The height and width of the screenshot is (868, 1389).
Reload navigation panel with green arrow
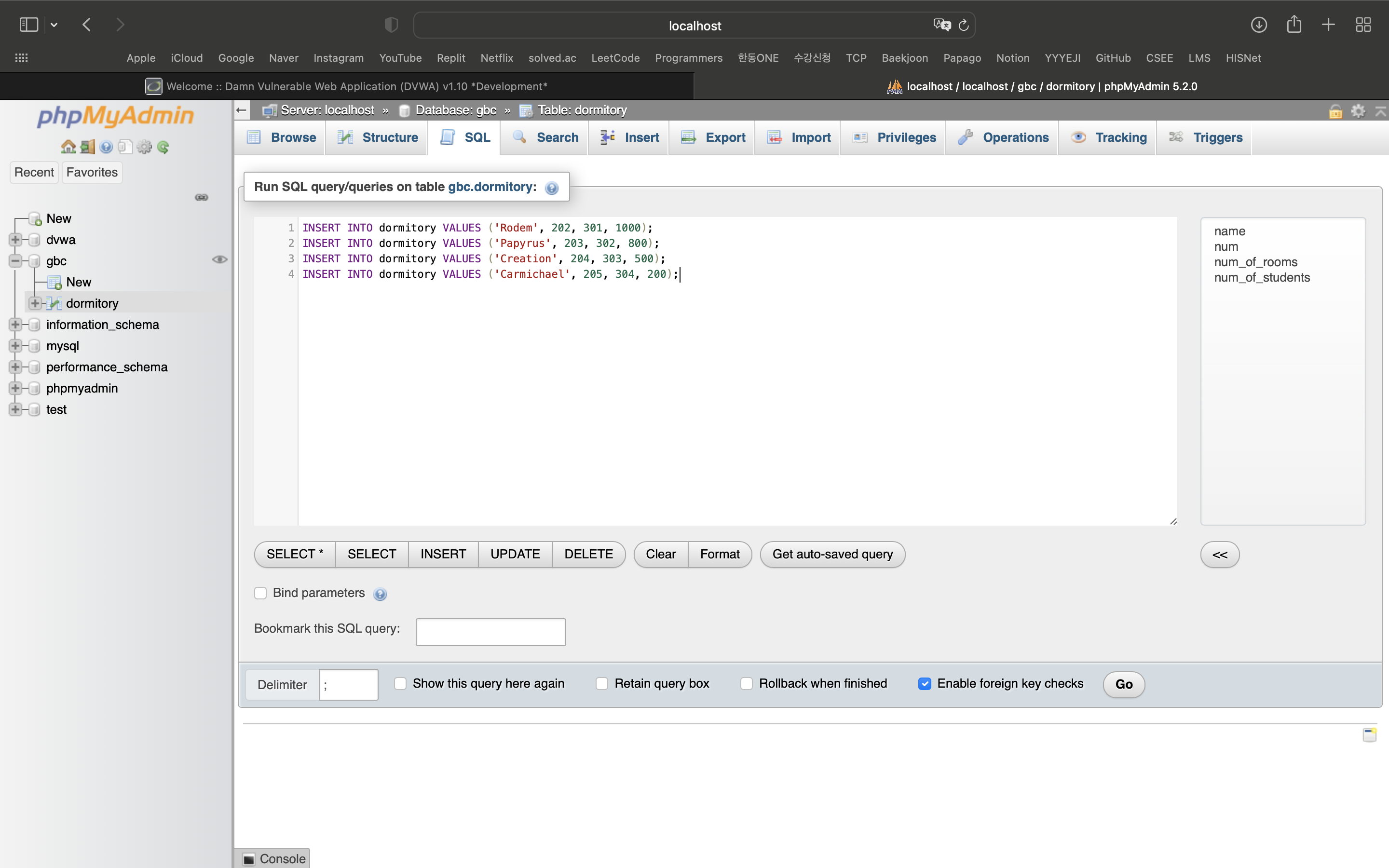click(163, 147)
